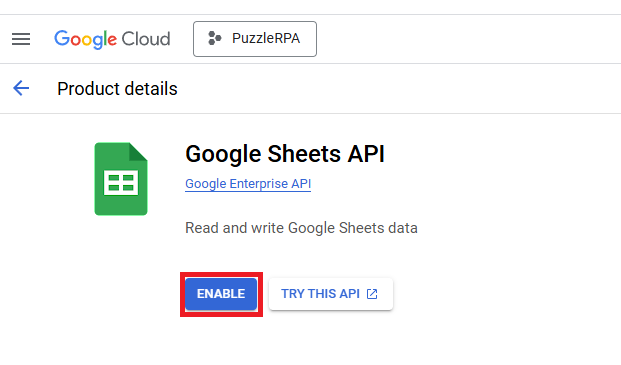Click the hexagon project icon in the PuzzleRPA selector
621x365 pixels.
[x=214, y=38]
